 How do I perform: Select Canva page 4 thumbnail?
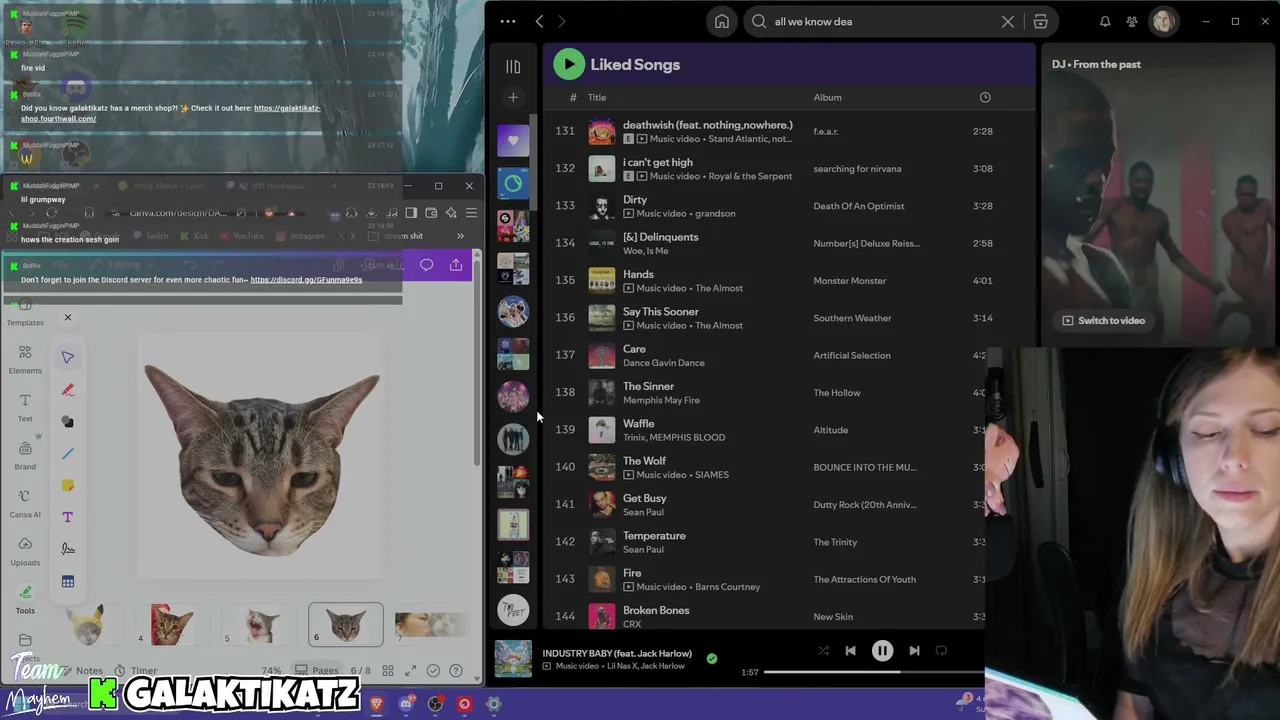(x=172, y=624)
